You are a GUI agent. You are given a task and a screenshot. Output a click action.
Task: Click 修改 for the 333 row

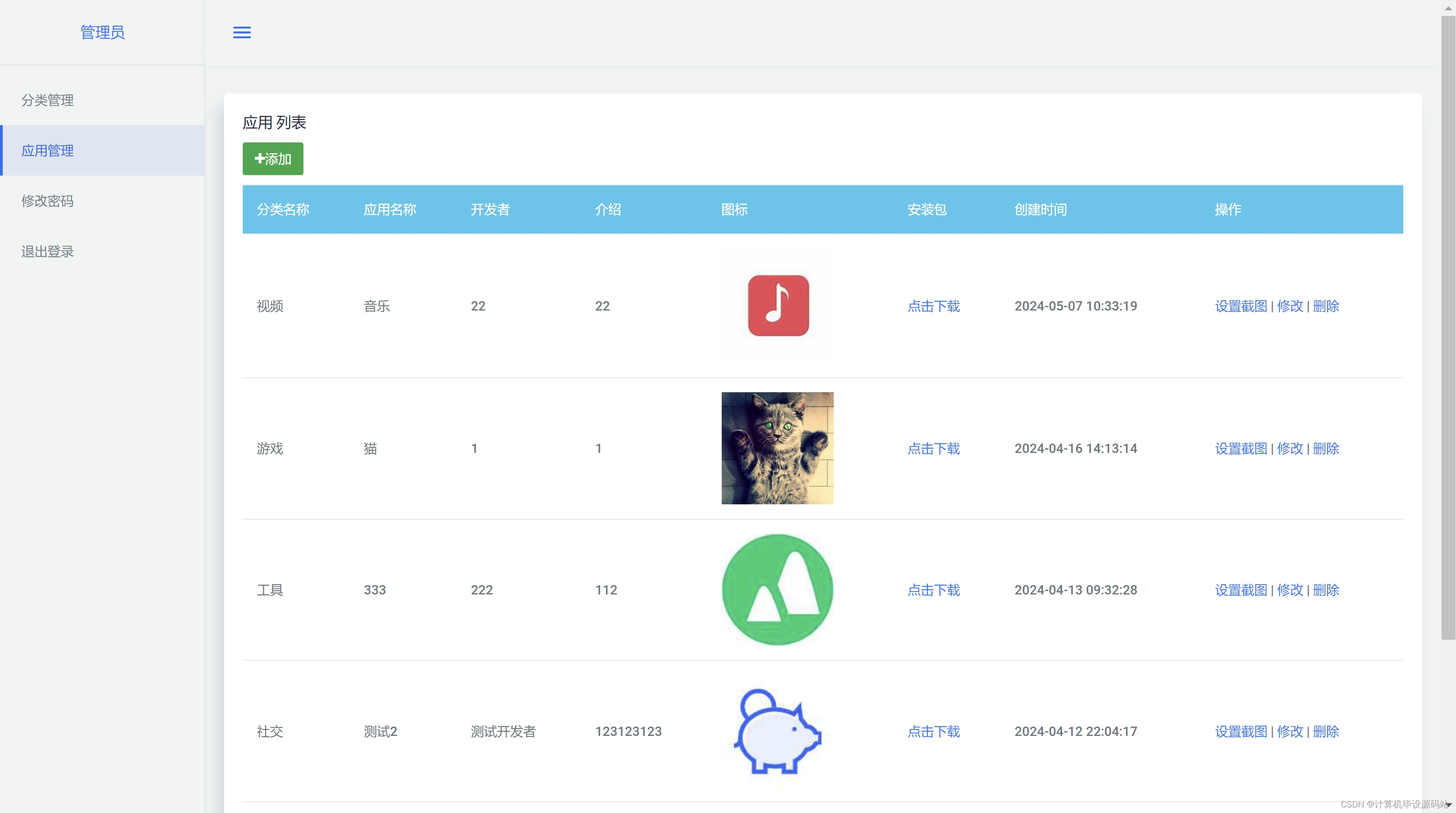(1290, 590)
